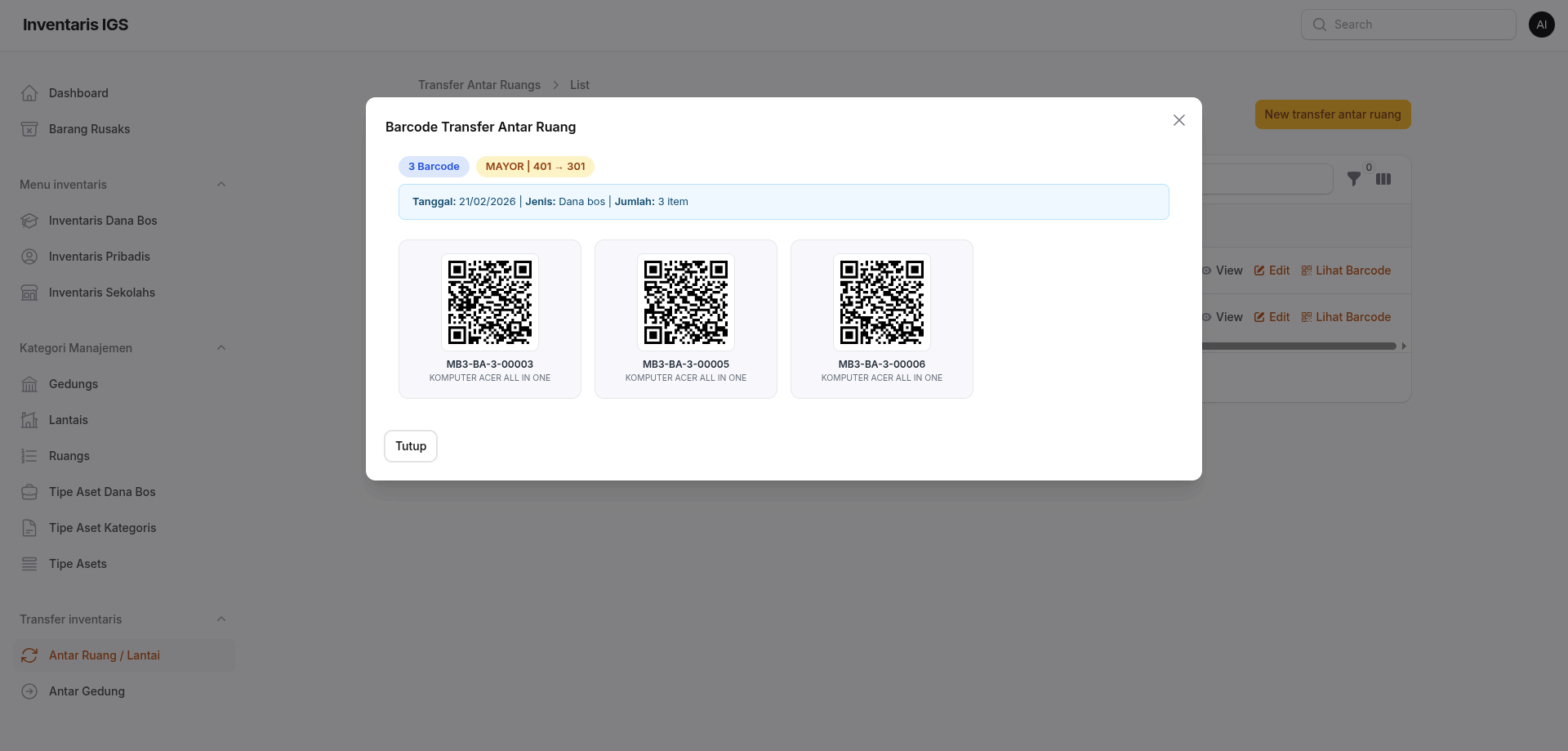Image resolution: width=1568 pixels, height=751 pixels.
Task: Click Edit in the first table row
Action: click(x=1272, y=270)
